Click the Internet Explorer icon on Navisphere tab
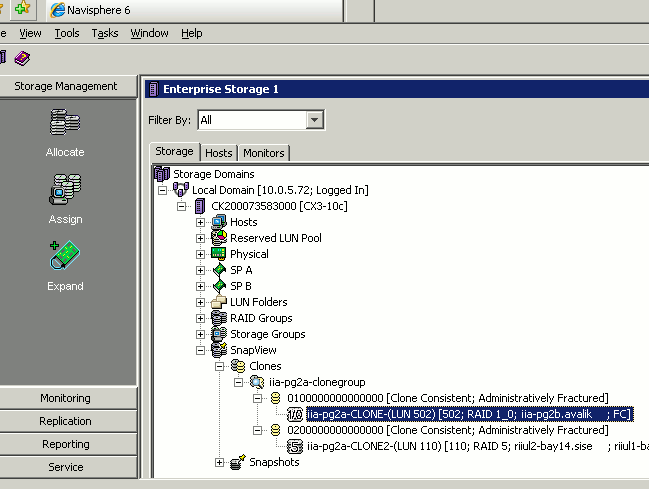This screenshot has width=649, height=489. point(57,10)
